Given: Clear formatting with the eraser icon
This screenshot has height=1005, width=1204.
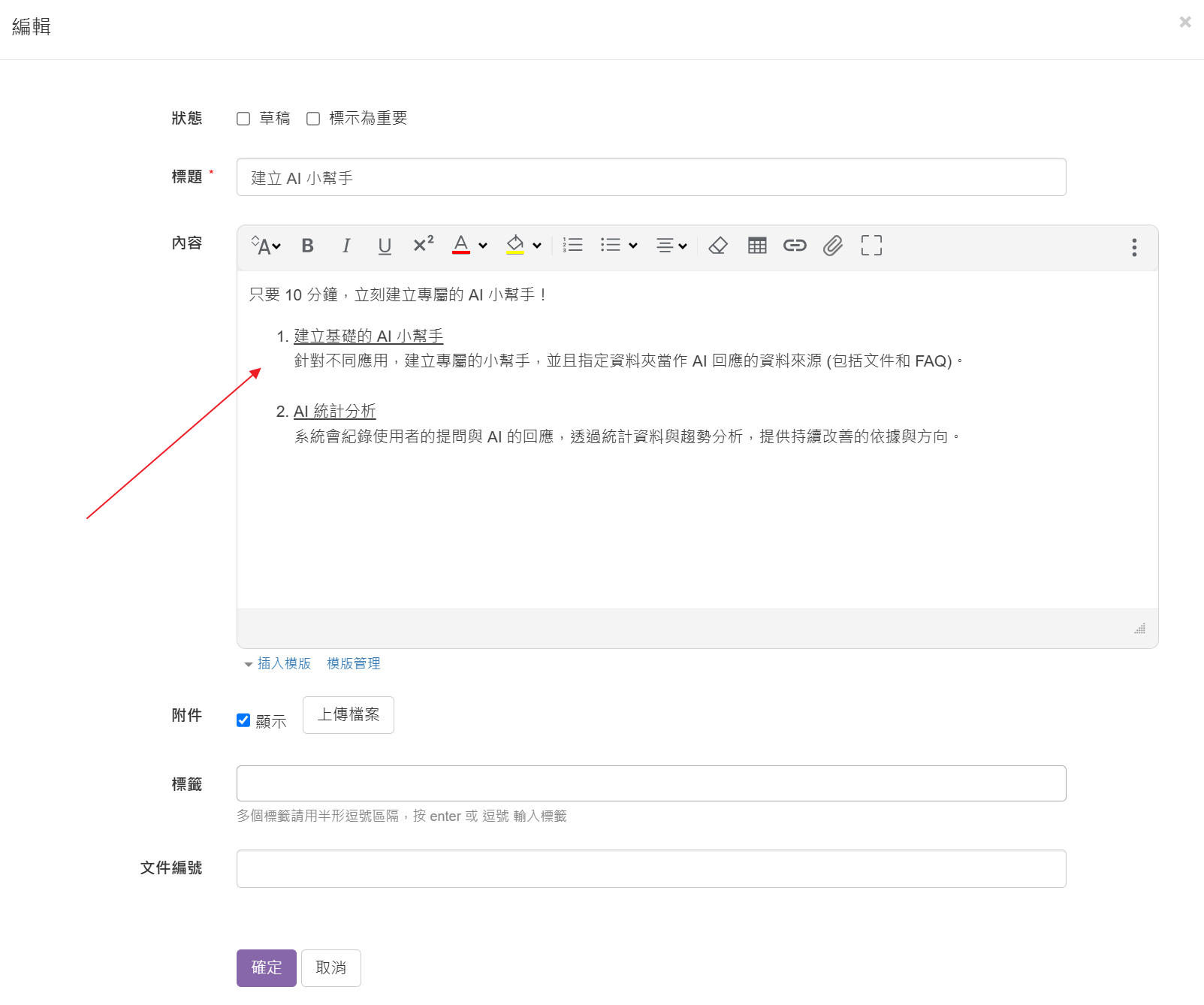Looking at the screenshot, I should [x=717, y=246].
